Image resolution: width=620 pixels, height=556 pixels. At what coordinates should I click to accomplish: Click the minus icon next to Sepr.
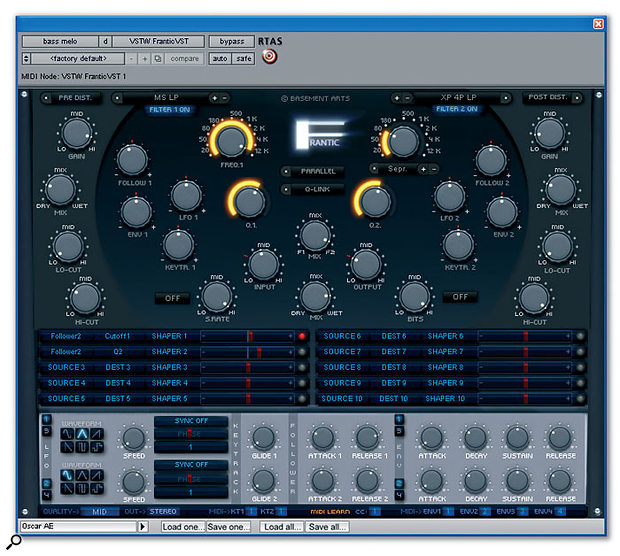coord(434,169)
